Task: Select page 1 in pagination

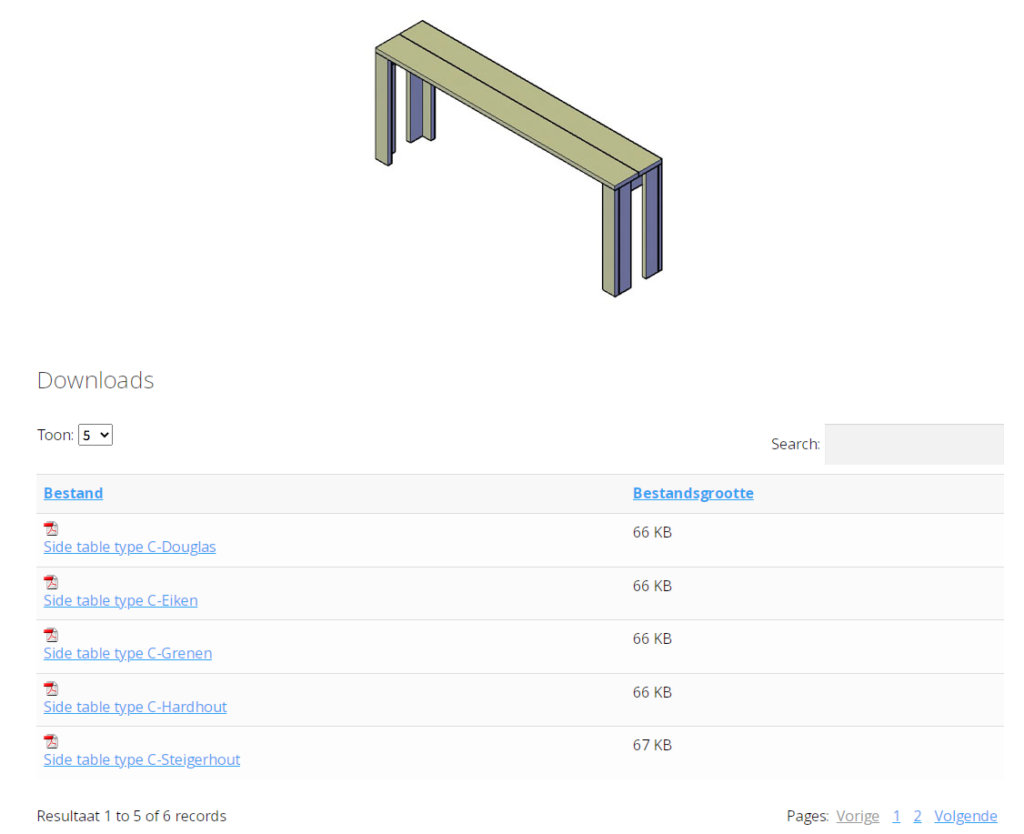Action: point(896,816)
